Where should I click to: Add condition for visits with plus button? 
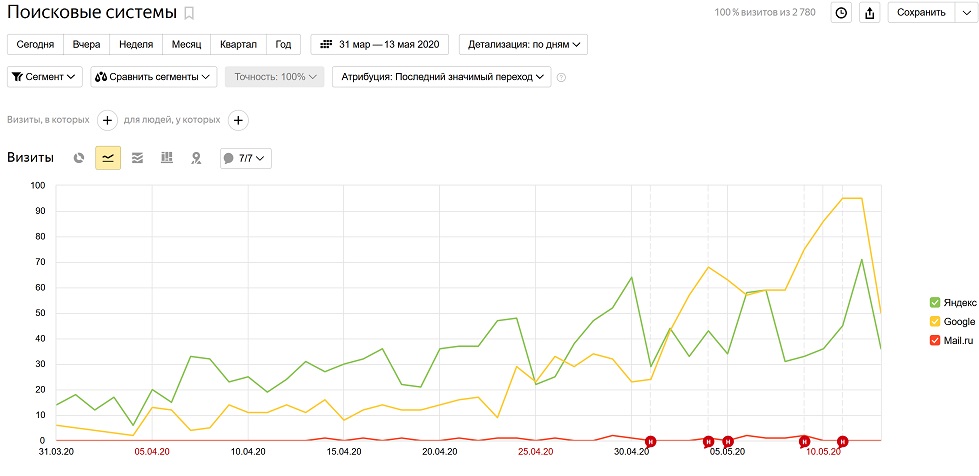tap(108, 120)
